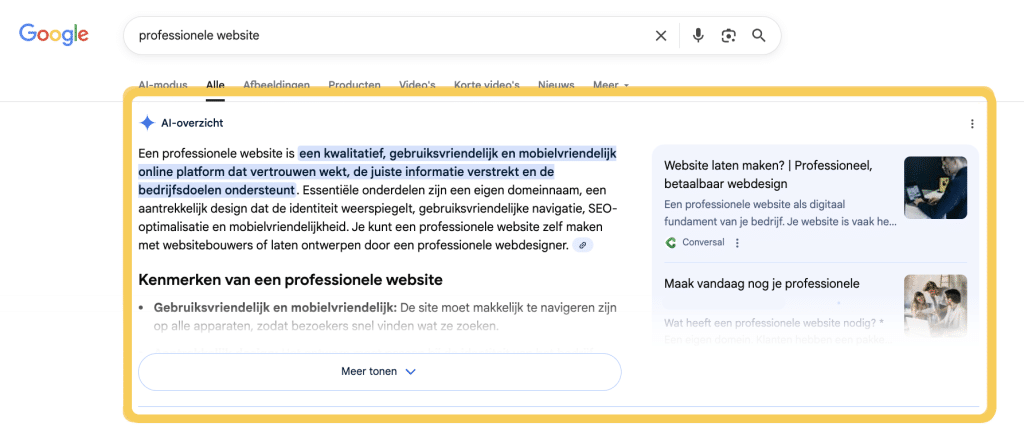
Task: Click the AI-overzicht sparkle icon
Action: (148, 123)
